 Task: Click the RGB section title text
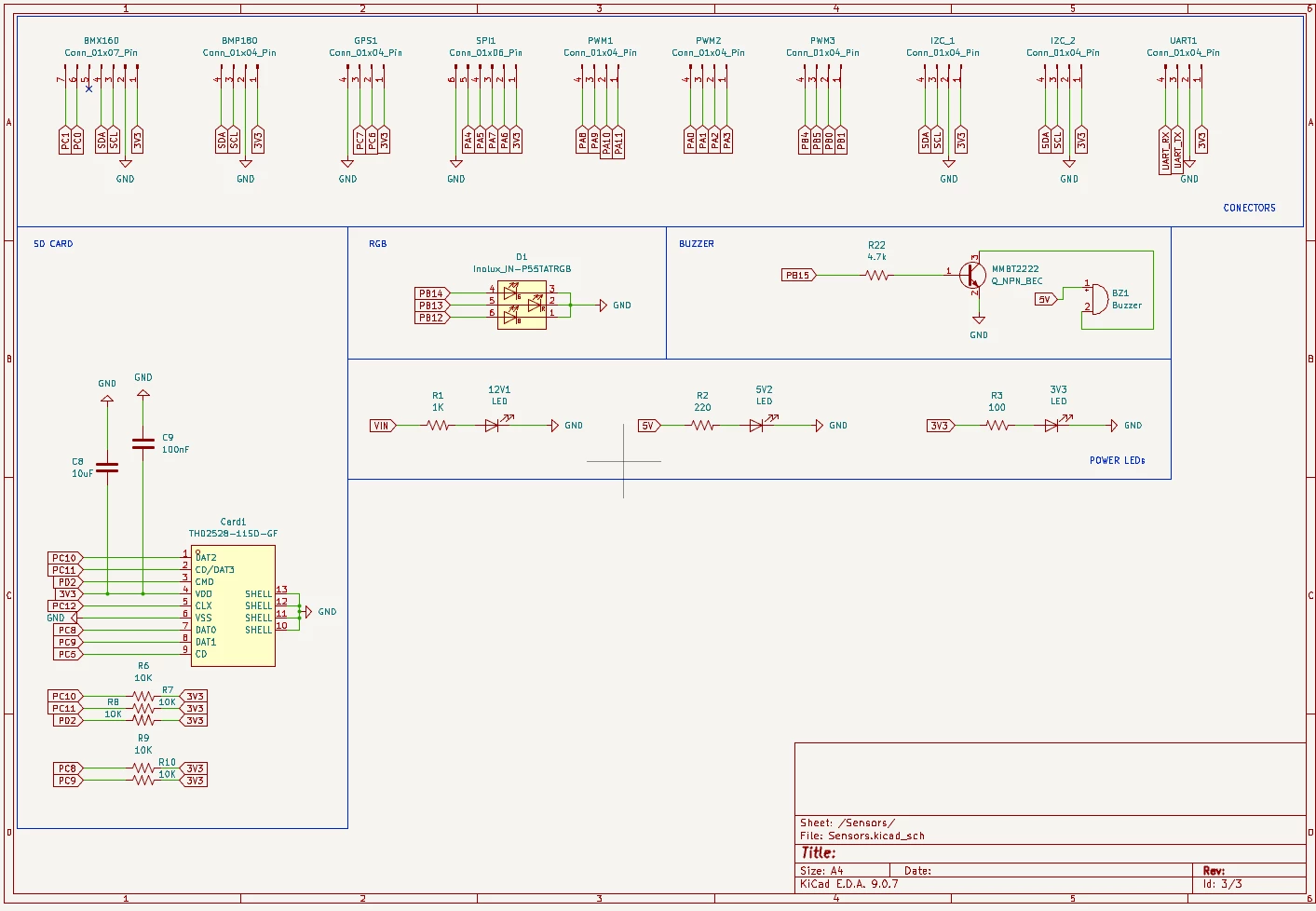pyautogui.click(x=378, y=244)
